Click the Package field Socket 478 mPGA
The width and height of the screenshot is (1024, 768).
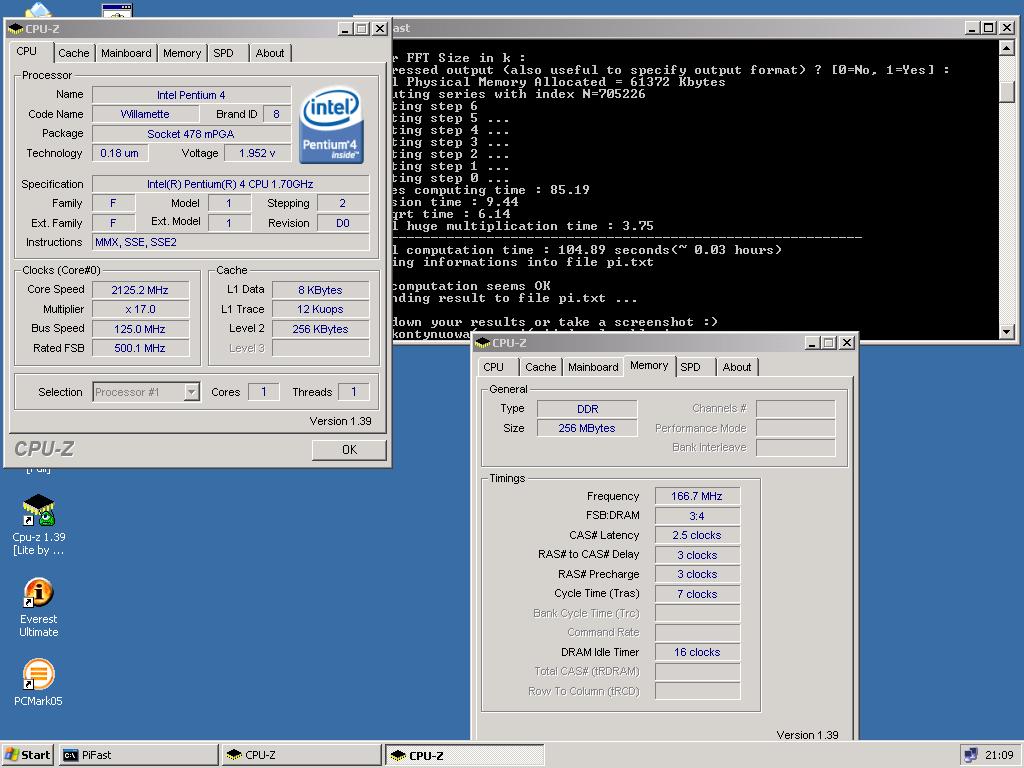point(191,134)
